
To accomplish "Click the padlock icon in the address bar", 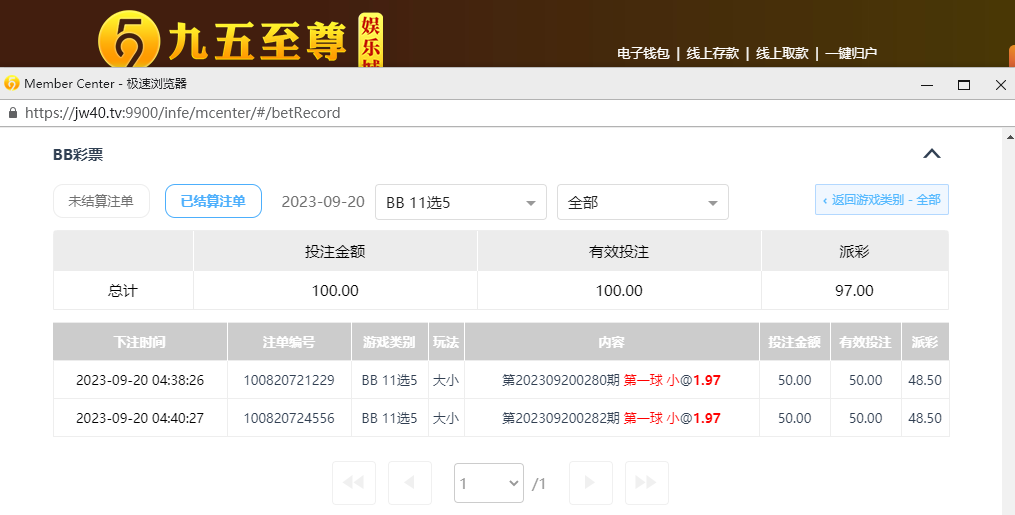I will pos(12,113).
